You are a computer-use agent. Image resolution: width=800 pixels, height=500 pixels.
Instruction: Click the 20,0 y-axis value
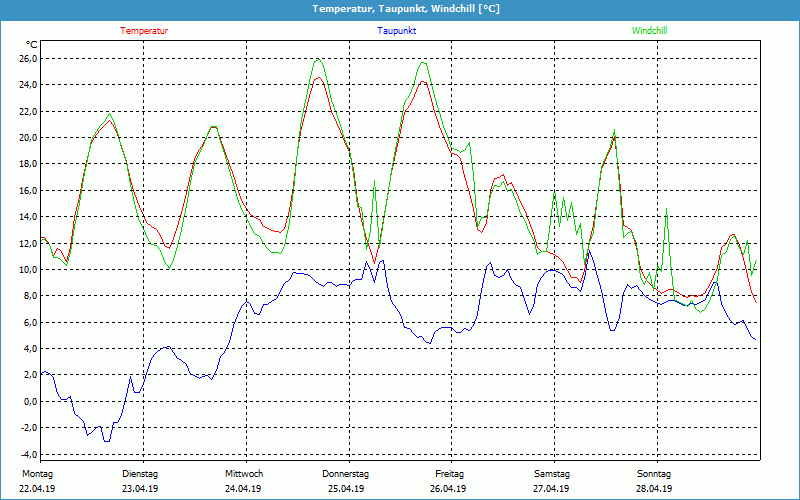28,137
